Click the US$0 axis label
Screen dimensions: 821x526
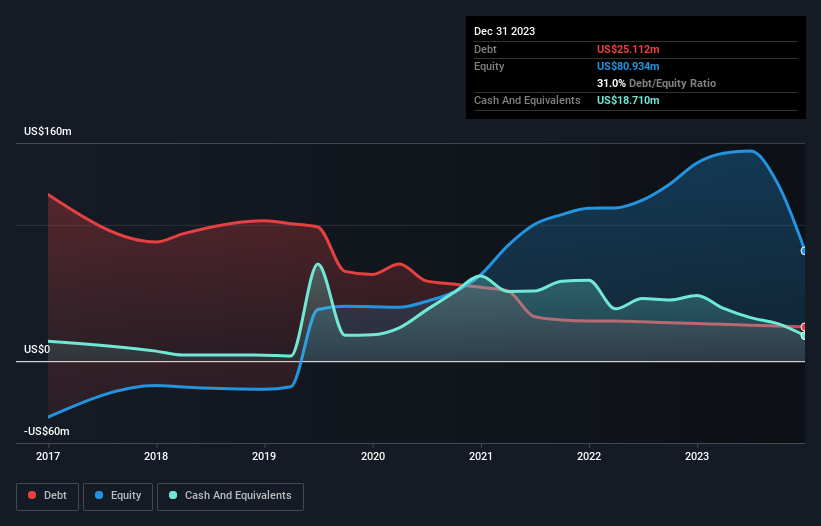37,349
